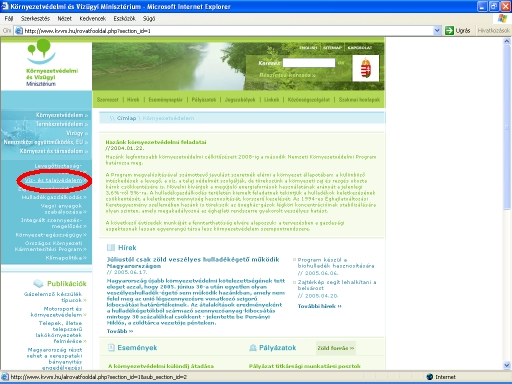This screenshot has height=384, width=512.
Task: Click the Internet zone globe icon
Action: tap(430, 377)
